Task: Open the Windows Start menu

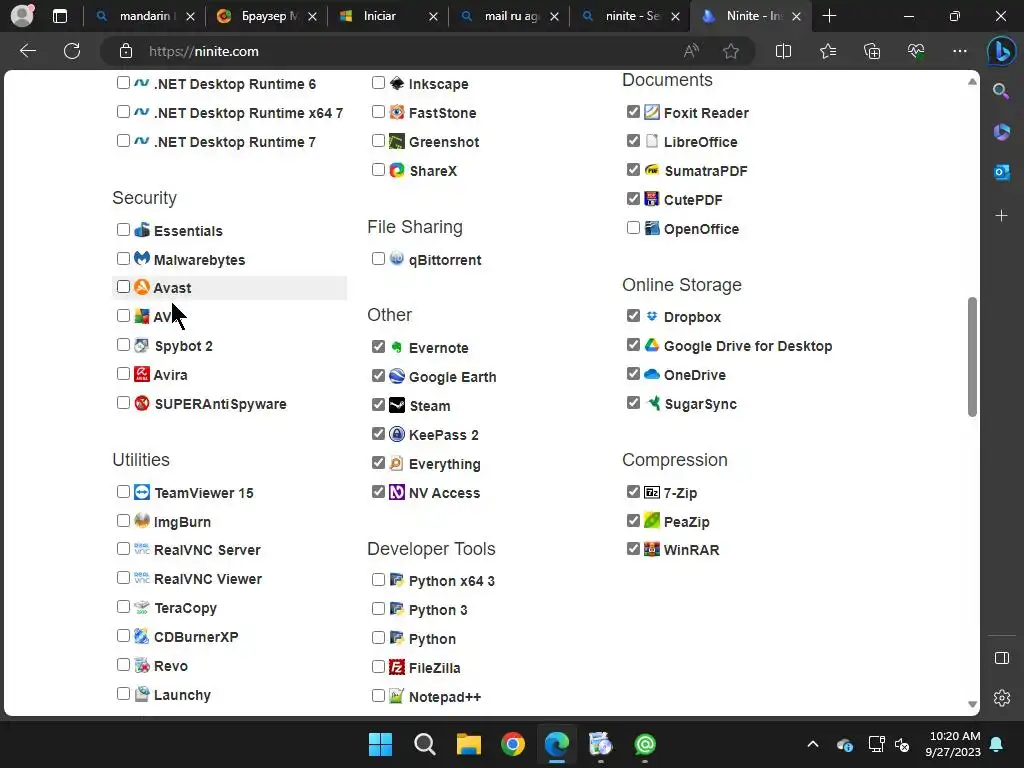Action: [380, 744]
